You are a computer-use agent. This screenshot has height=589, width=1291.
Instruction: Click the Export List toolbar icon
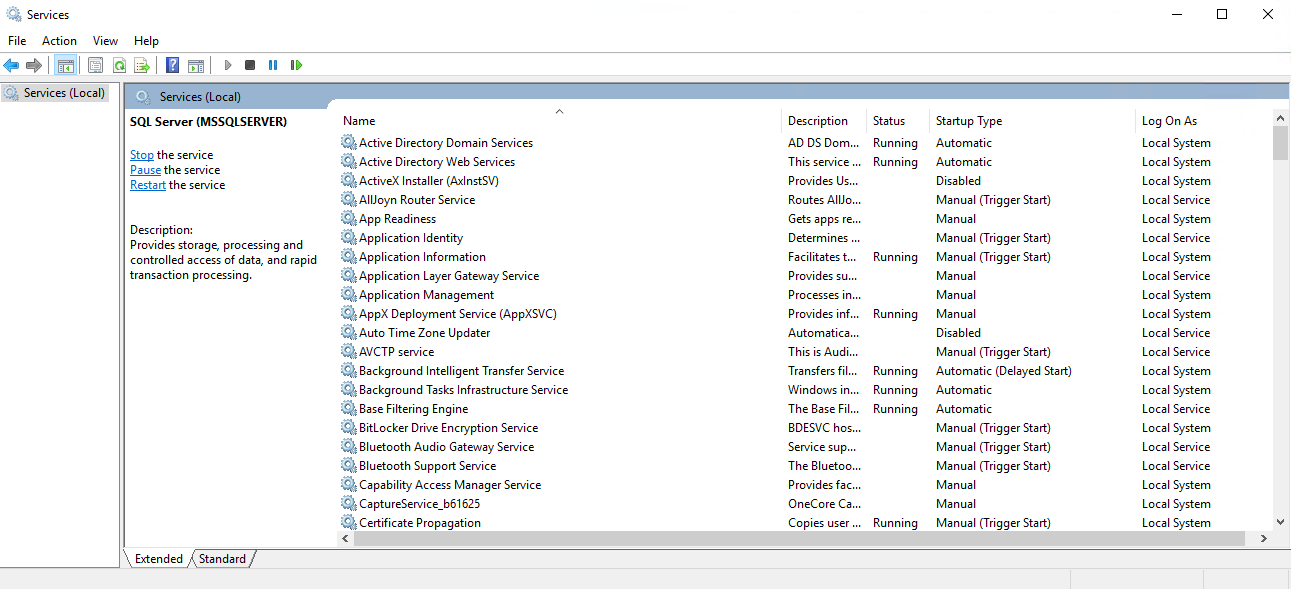pos(142,65)
